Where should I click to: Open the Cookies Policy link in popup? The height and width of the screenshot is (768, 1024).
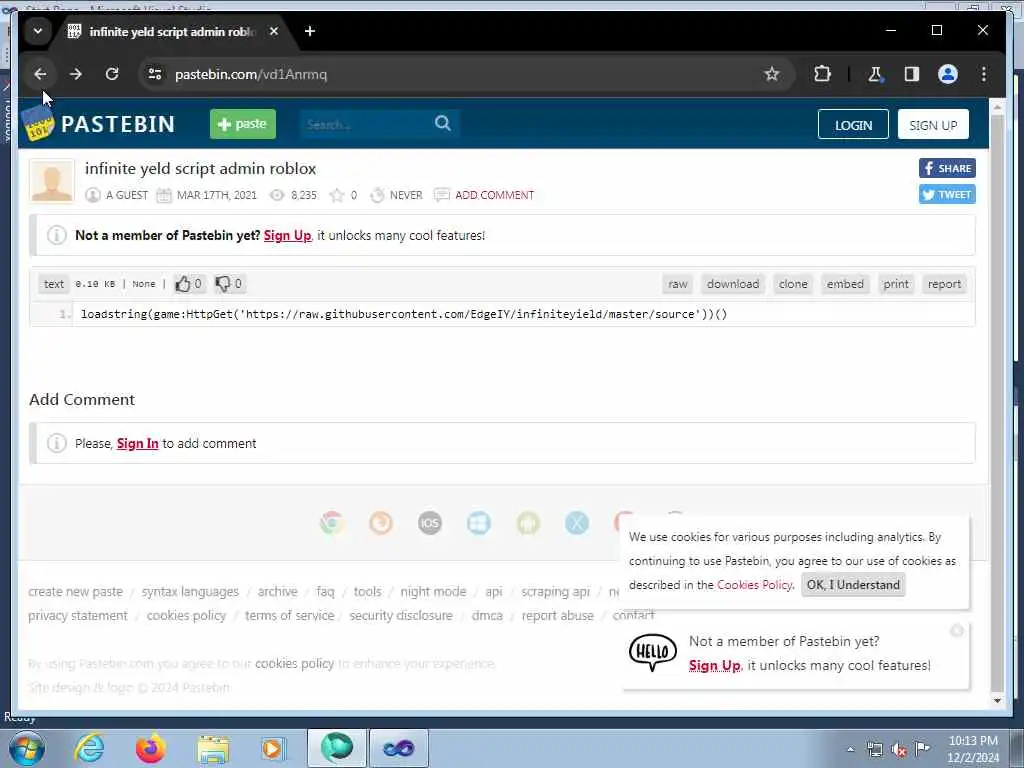click(x=754, y=585)
